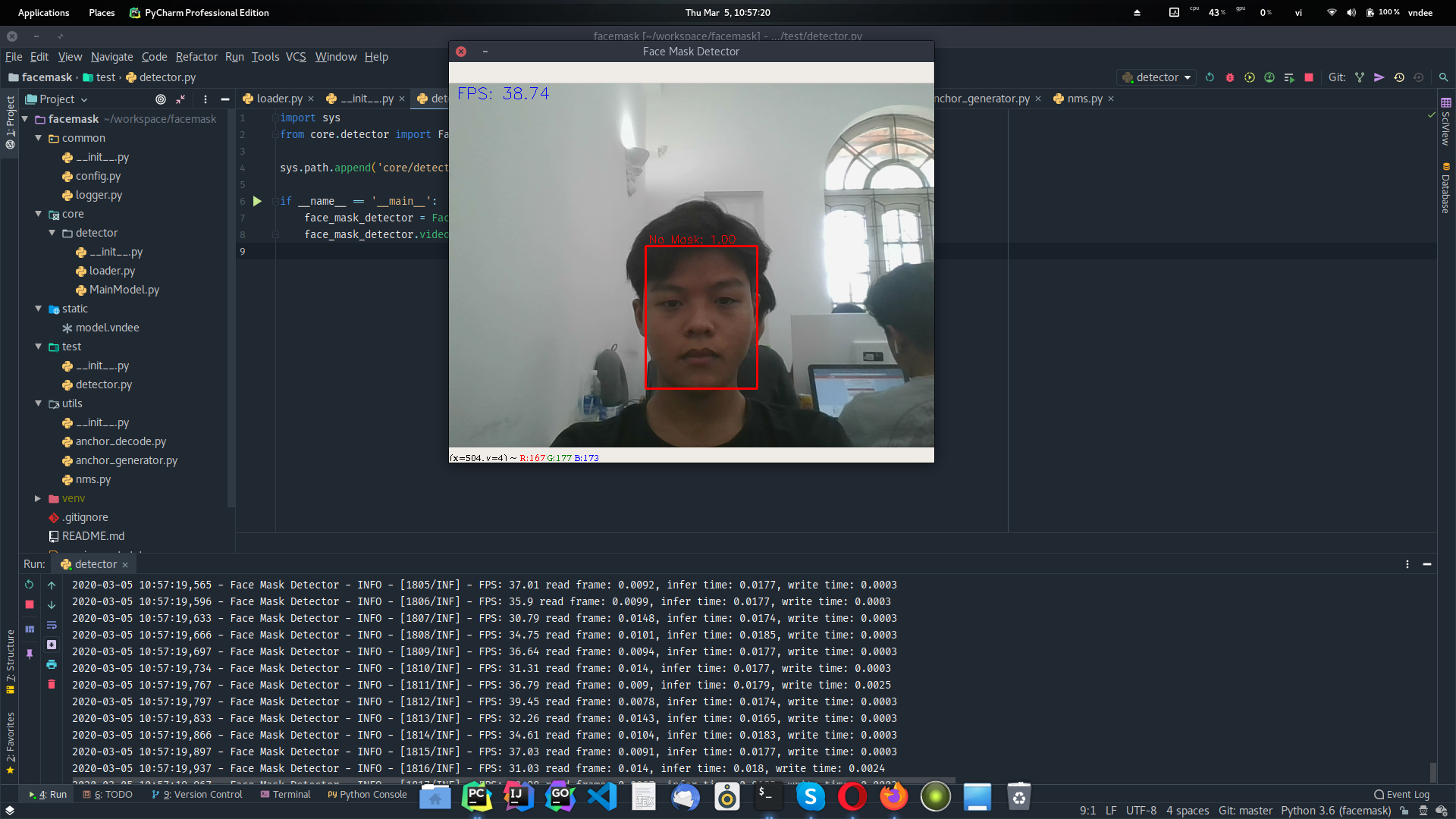The height and width of the screenshot is (819, 1456).
Task: Click the Run console vertical scrollbar
Action: point(1432,772)
